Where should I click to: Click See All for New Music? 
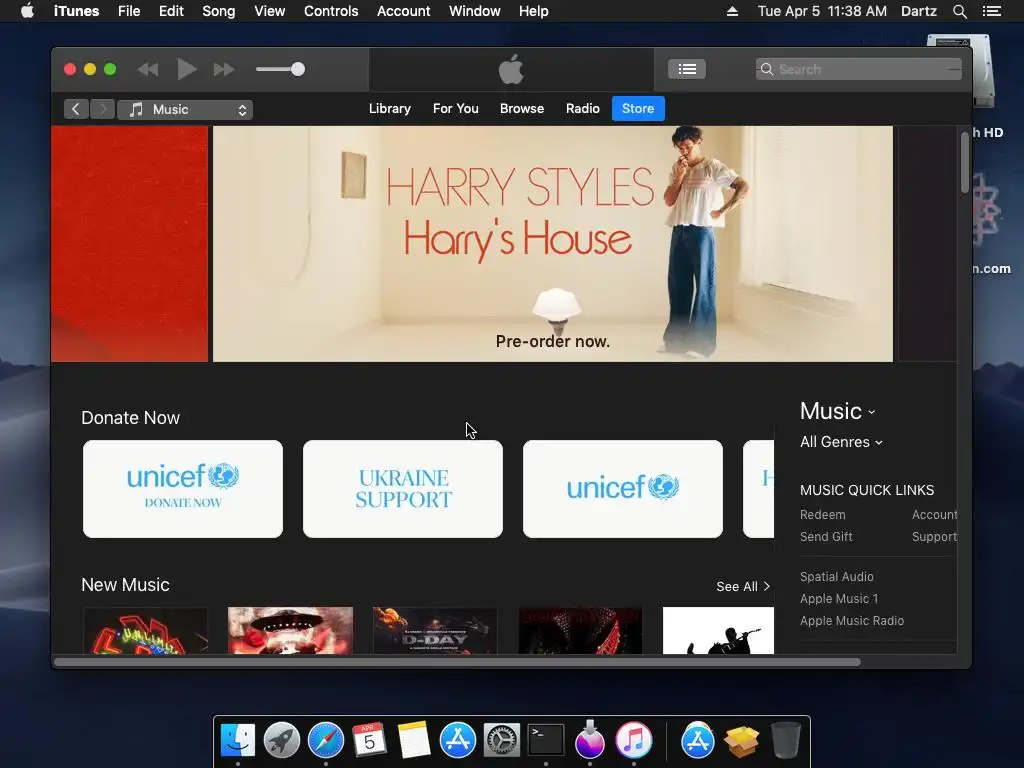[743, 586]
